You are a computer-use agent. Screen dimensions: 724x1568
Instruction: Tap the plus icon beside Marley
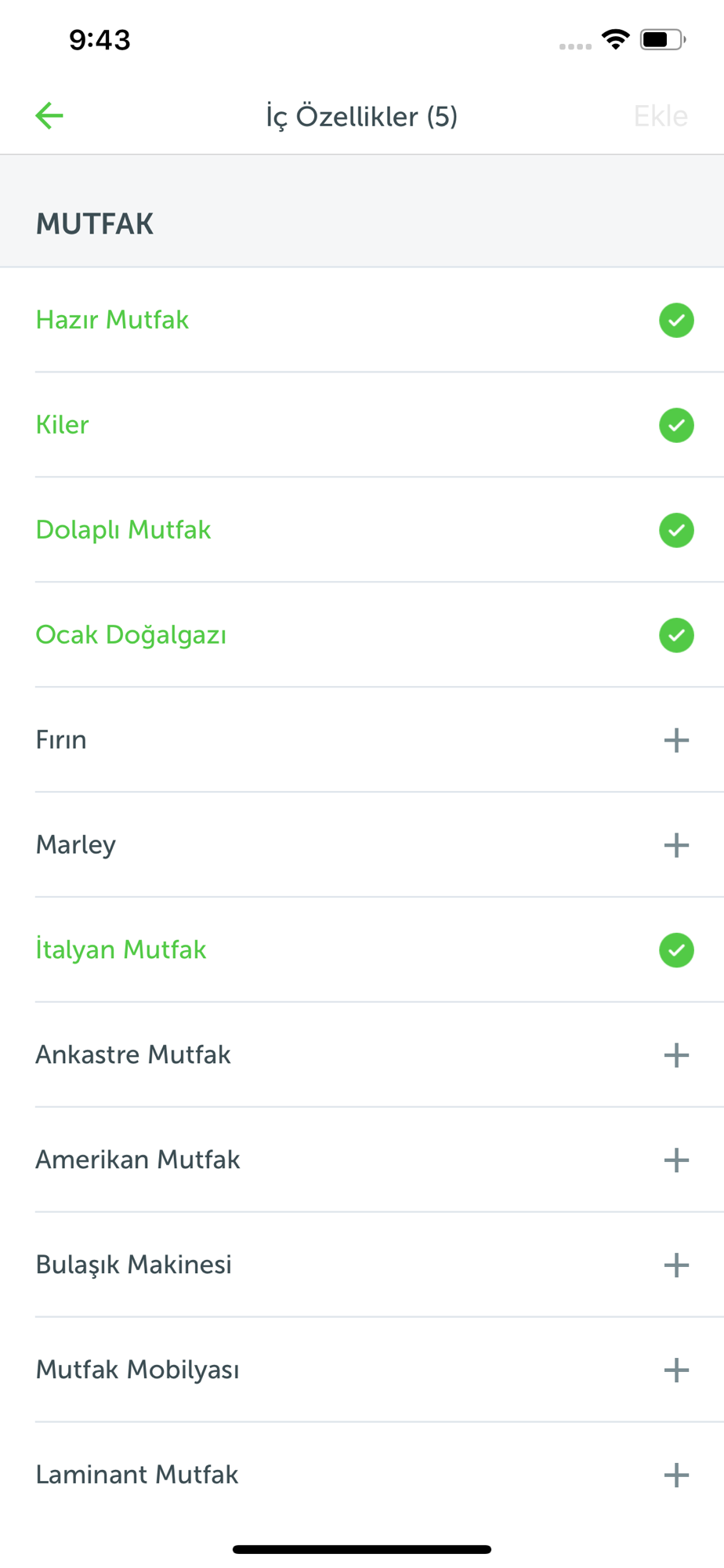(x=676, y=846)
